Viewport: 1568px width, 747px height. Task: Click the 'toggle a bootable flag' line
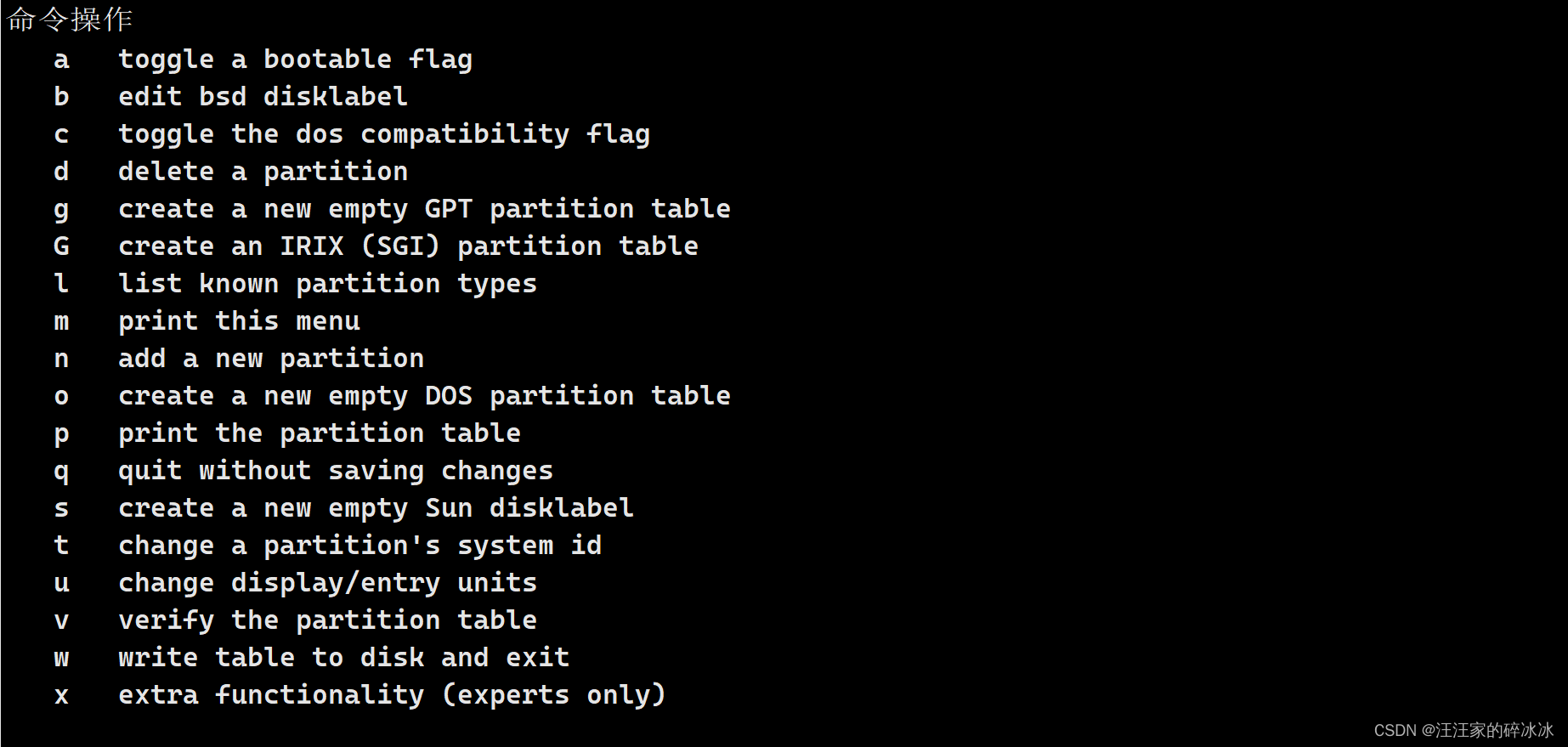click(x=295, y=59)
